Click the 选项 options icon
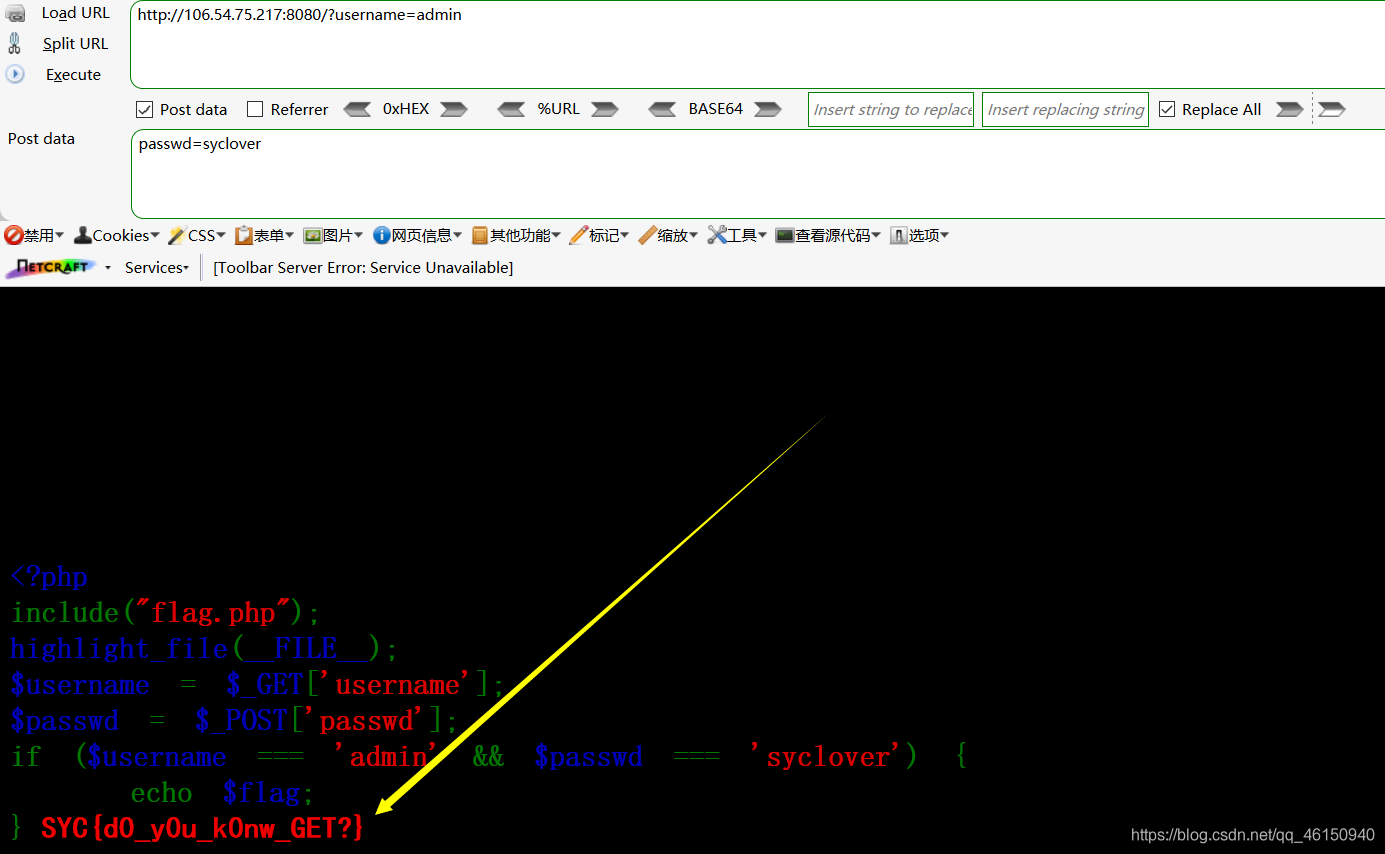 [x=898, y=235]
